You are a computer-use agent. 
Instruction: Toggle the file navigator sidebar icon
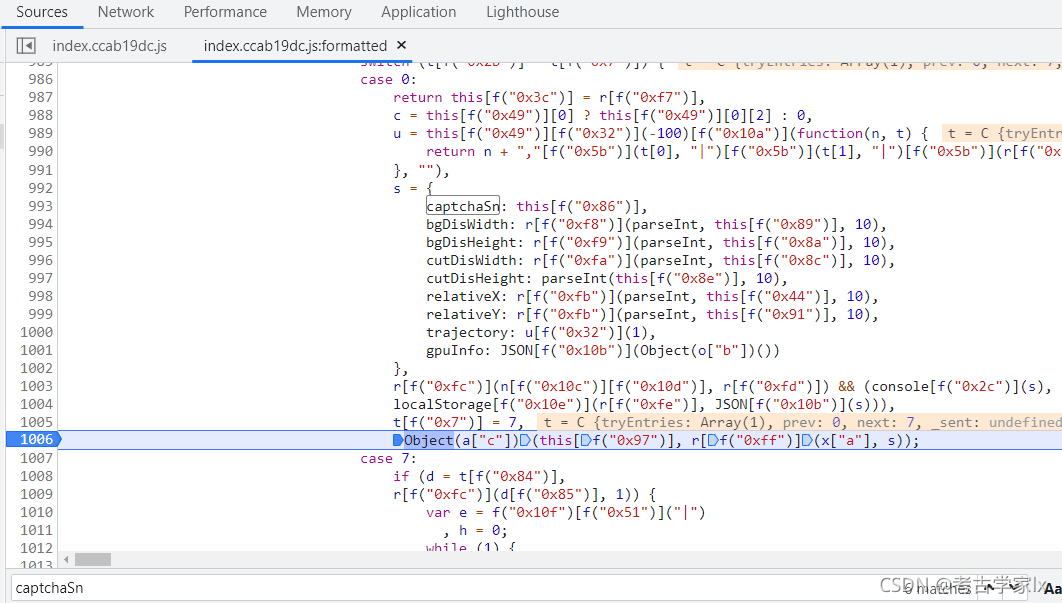coord(26,45)
